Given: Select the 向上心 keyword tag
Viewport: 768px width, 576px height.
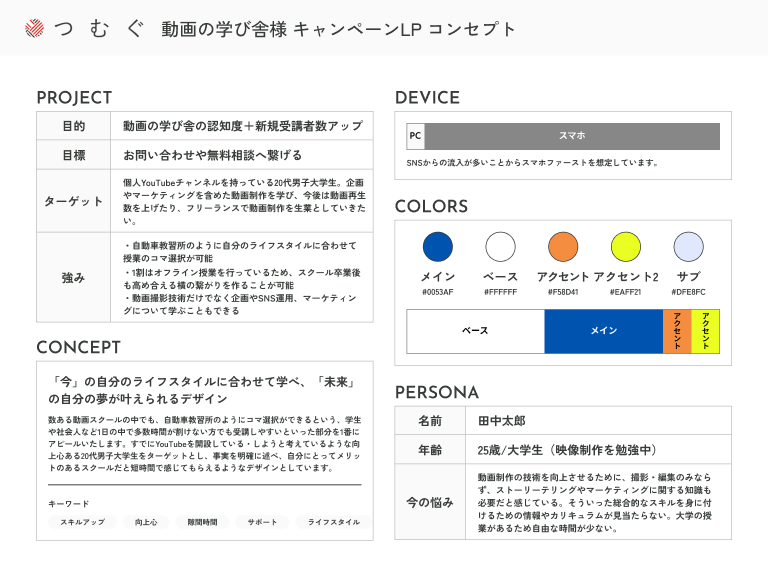Looking at the screenshot, I should (146, 522).
